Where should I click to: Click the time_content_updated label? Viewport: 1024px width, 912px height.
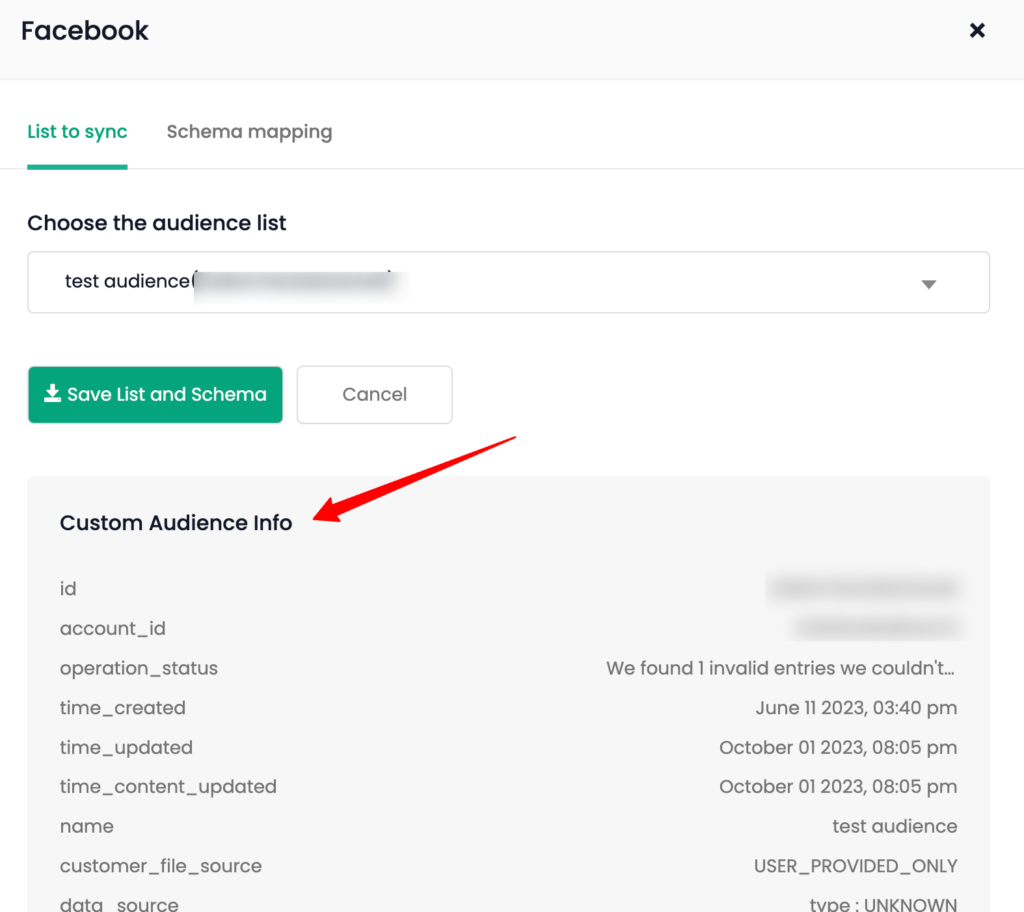pos(168,787)
